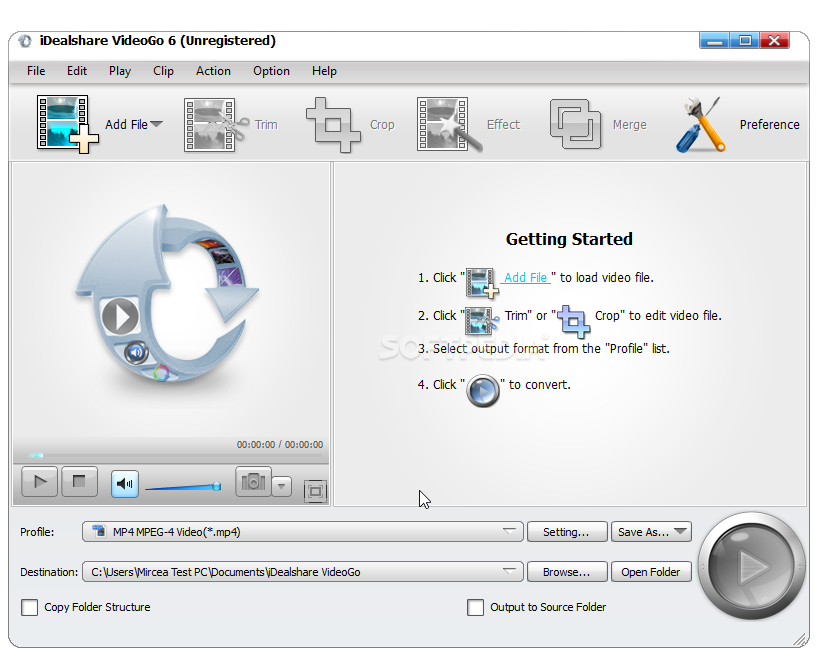The width and height of the screenshot is (818, 656).
Task: Open the Play menu
Action: (x=119, y=71)
